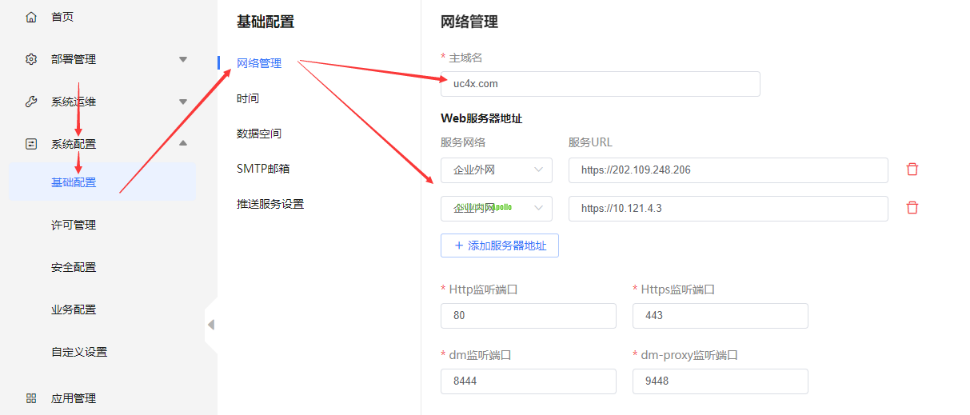Click the 主域名 input field
This screenshot has height=415, width=970.
click(x=600, y=84)
